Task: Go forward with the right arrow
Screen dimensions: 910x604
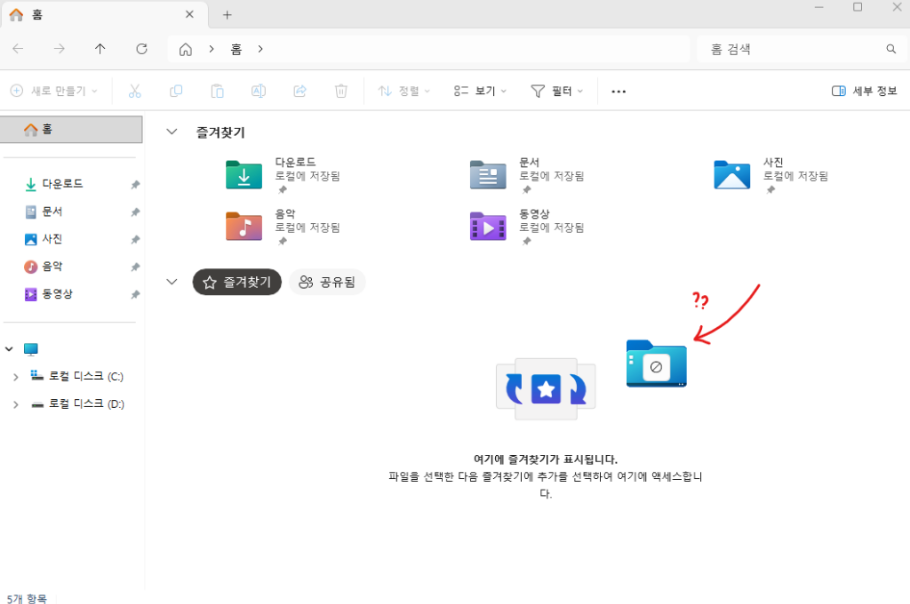Action: (x=59, y=49)
